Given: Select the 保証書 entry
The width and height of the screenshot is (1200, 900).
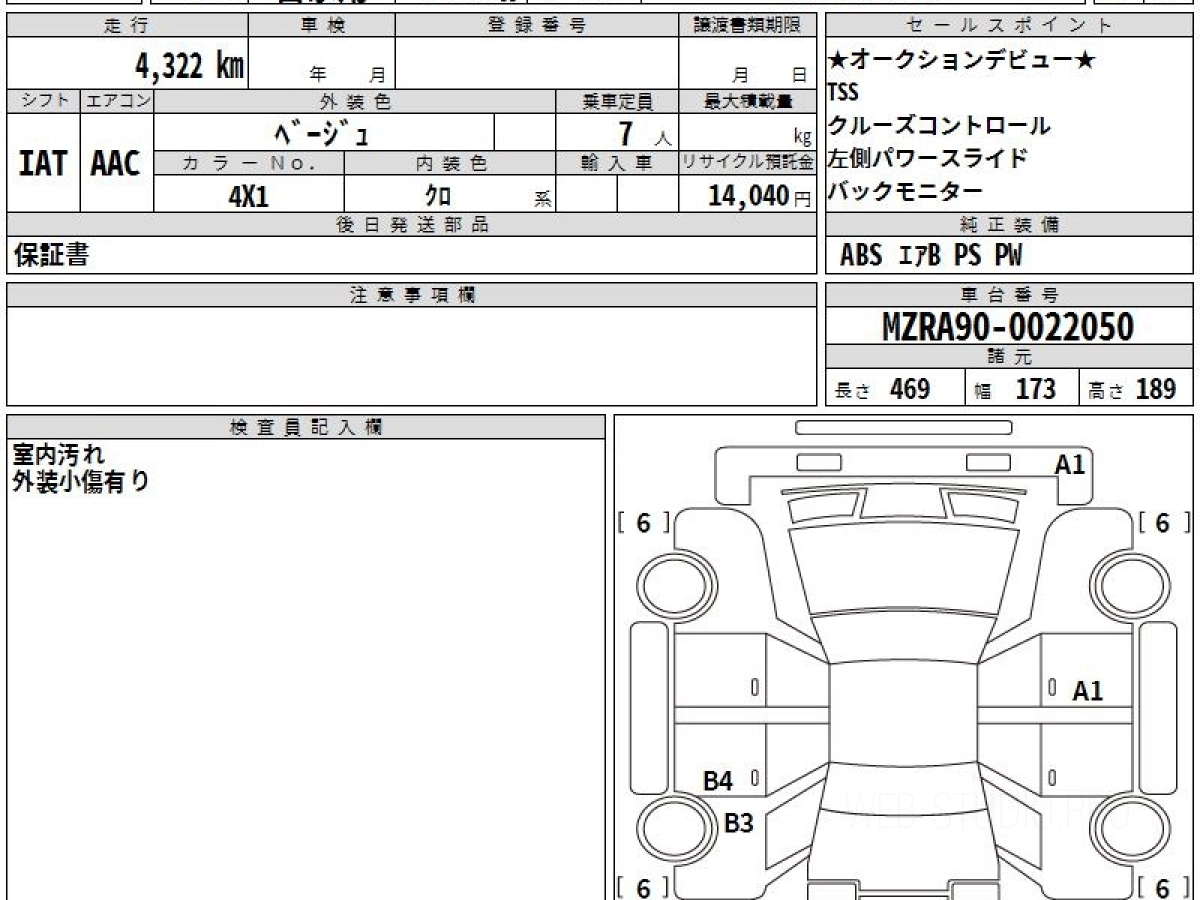Looking at the screenshot, I should [51, 256].
